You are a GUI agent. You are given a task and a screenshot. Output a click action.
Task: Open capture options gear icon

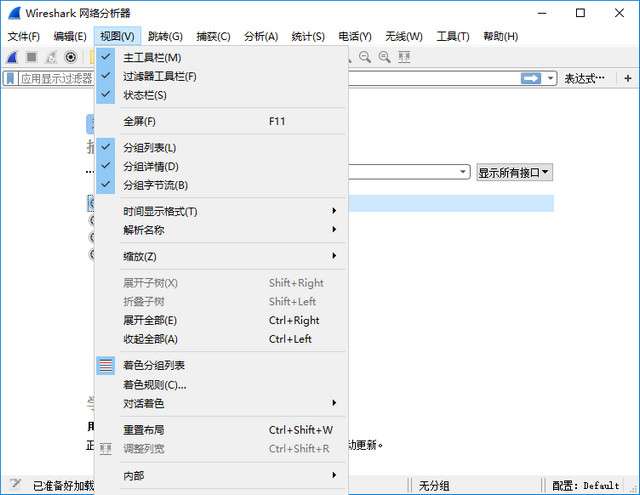[71, 57]
